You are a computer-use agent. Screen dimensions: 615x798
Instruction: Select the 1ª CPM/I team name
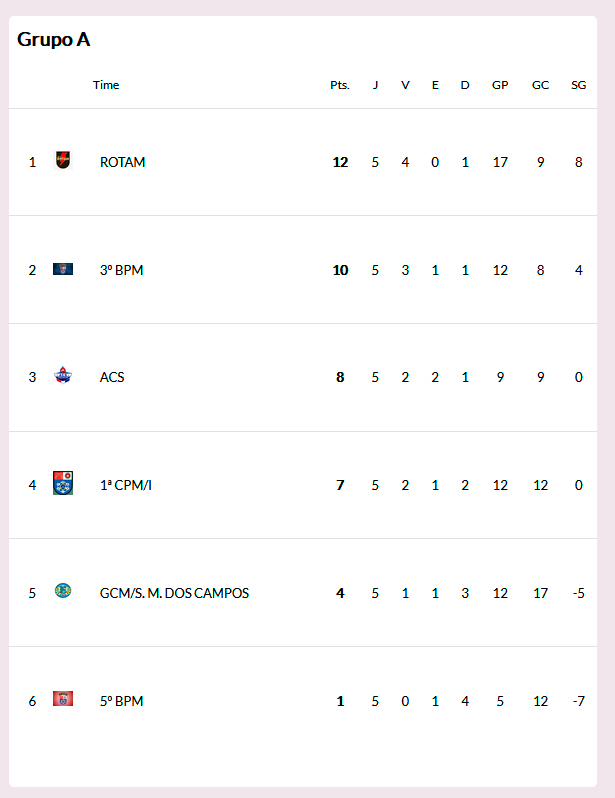click(x=126, y=485)
